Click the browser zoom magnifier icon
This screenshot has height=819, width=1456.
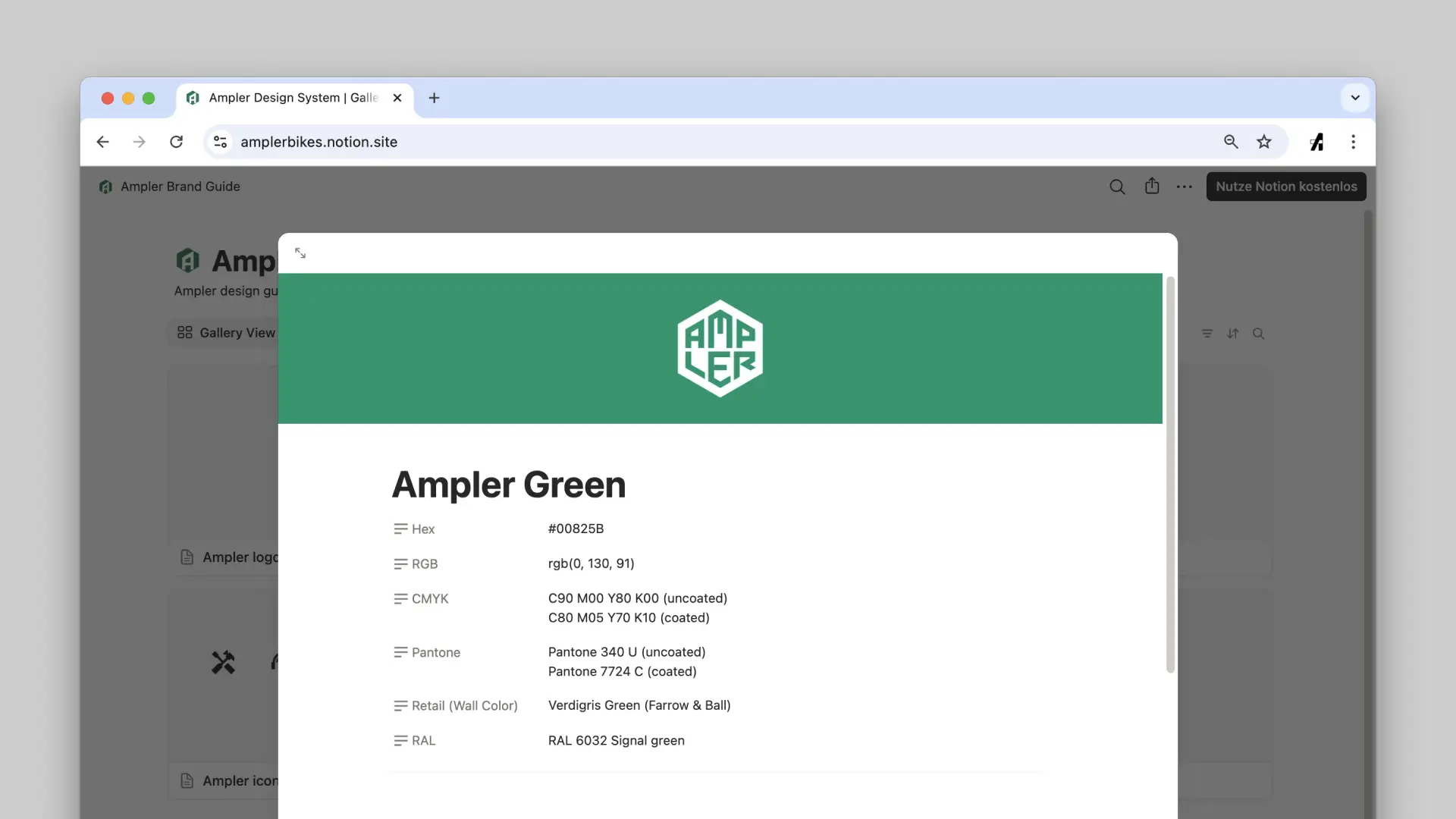[x=1231, y=142]
